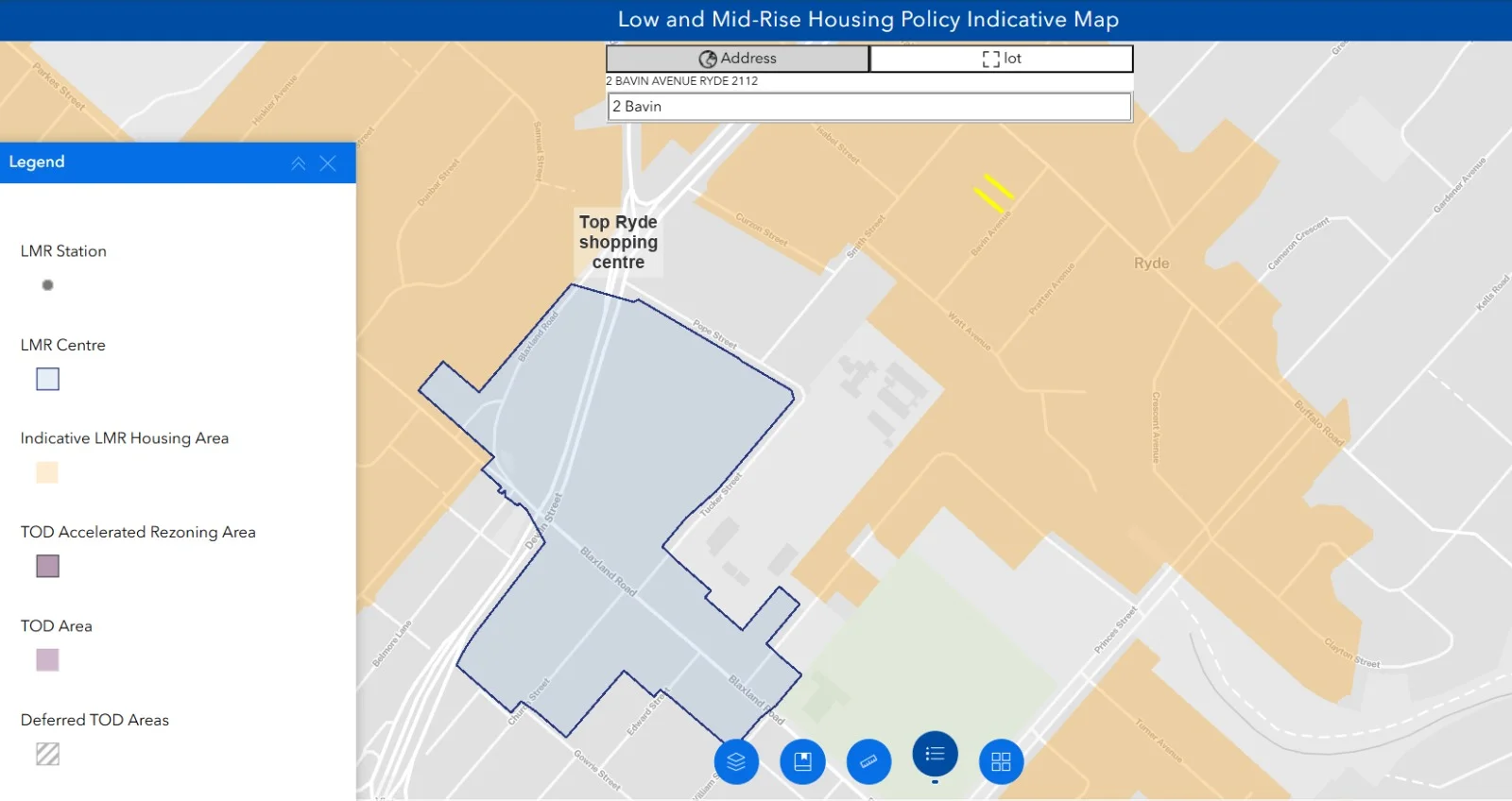Click the Ryde suburb label on map
Viewport: 1512px width, 801px height.
[x=1151, y=264]
